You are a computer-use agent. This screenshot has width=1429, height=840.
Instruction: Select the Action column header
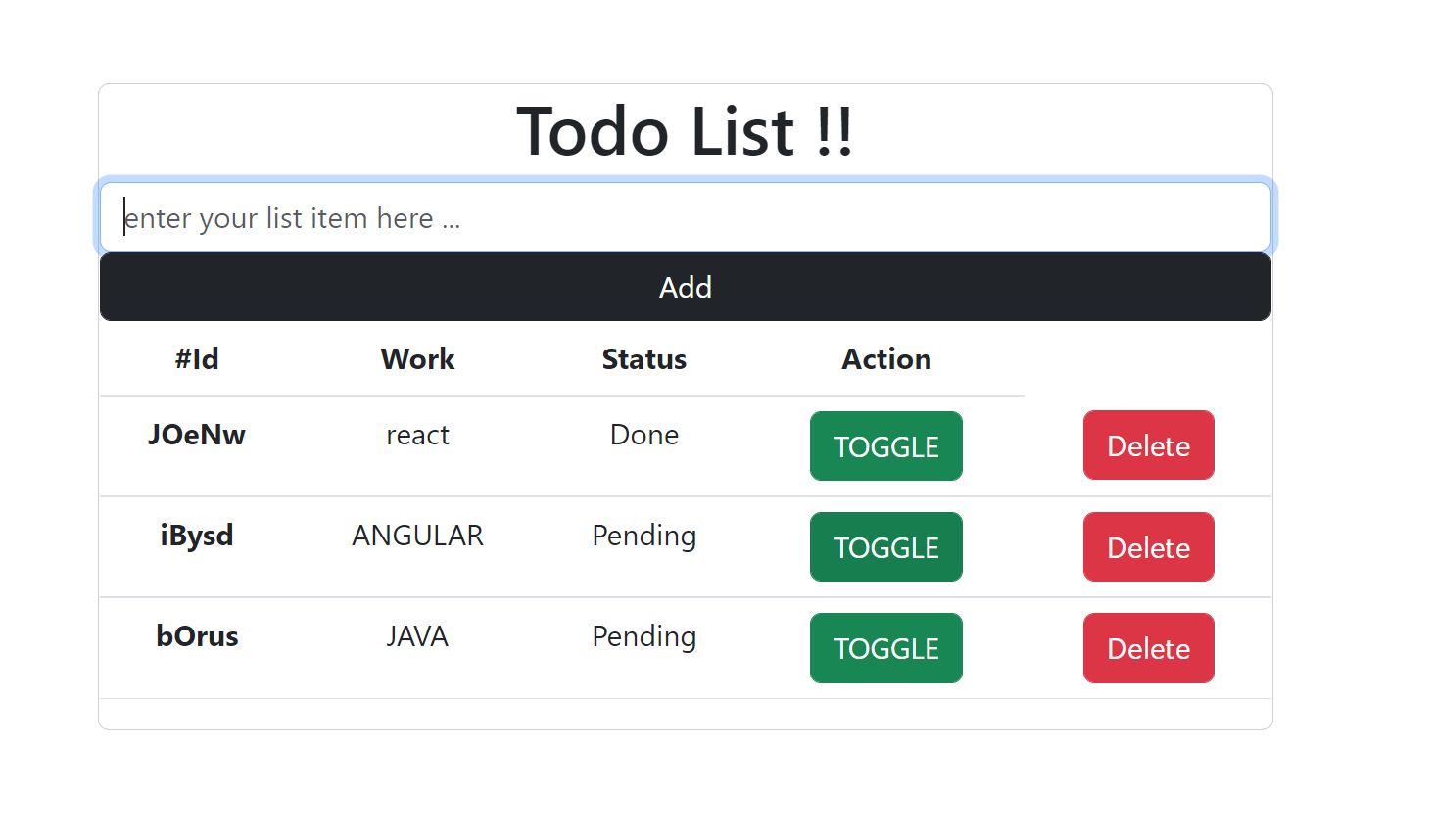(x=885, y=358)
